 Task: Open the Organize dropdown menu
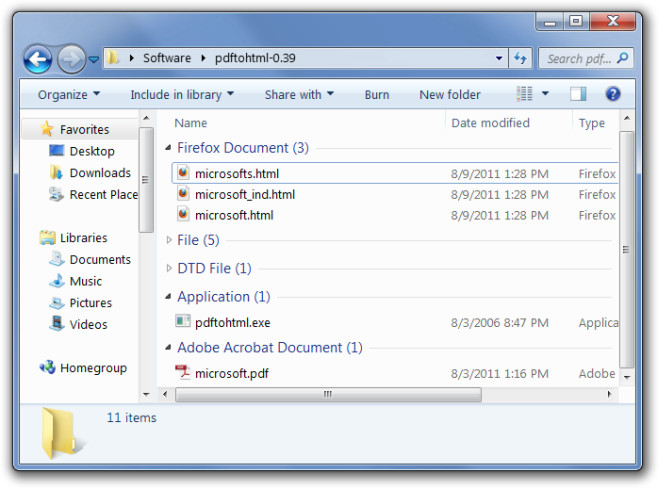tap(68, 95)
